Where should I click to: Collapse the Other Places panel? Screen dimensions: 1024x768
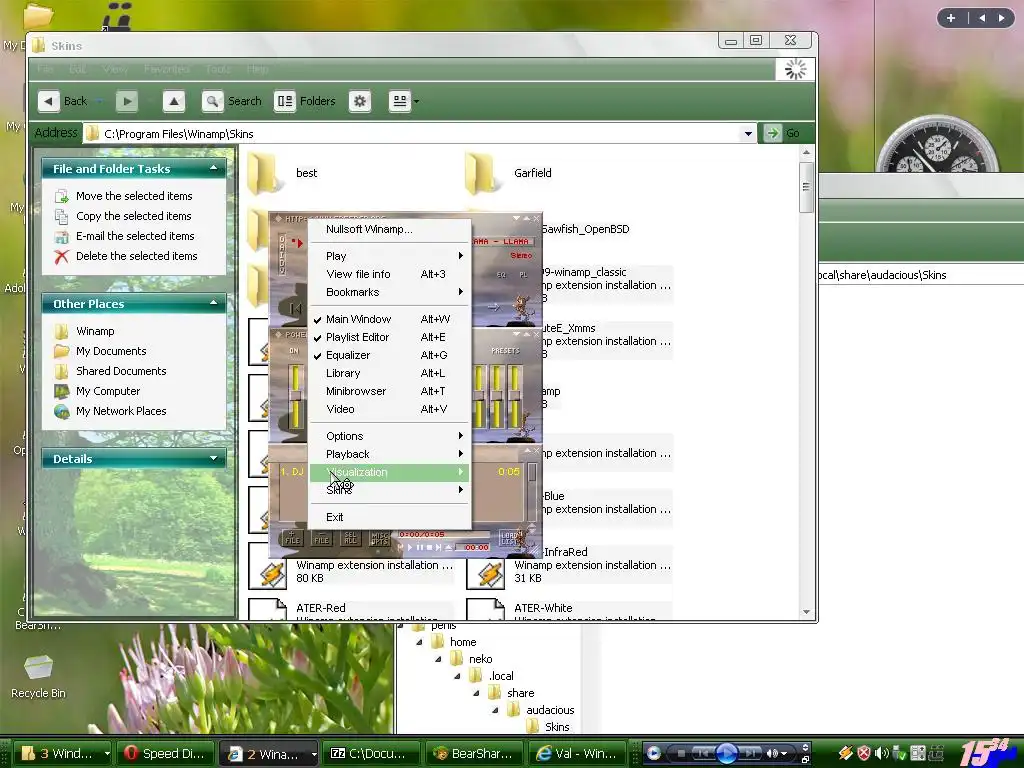(x=214, y=304)
